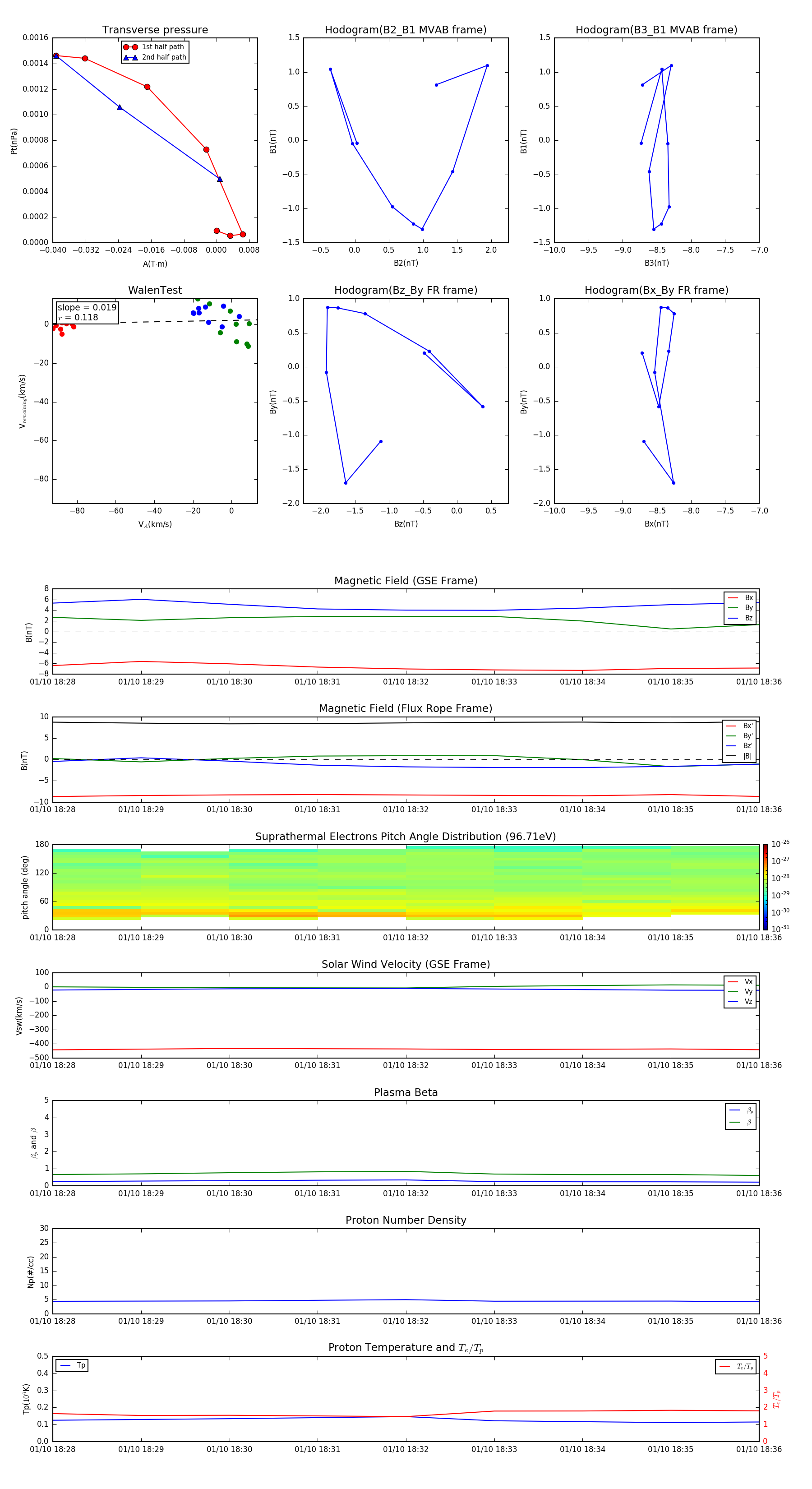The image size is (812, 1489).
Task: Click the Vx entry in velocity legend
Action: [740, 981]
